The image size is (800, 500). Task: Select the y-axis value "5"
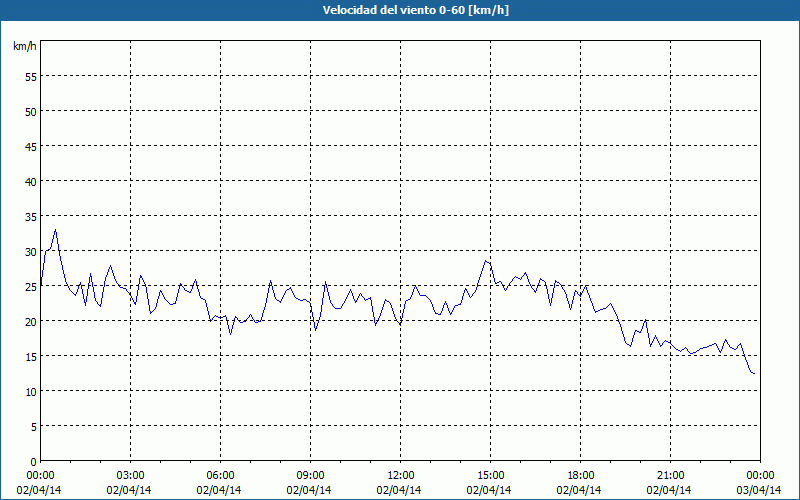(x=34, y=427)
